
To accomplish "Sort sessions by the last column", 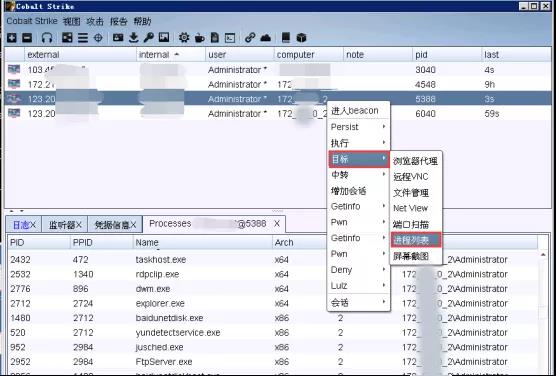I will coord(516,55).
